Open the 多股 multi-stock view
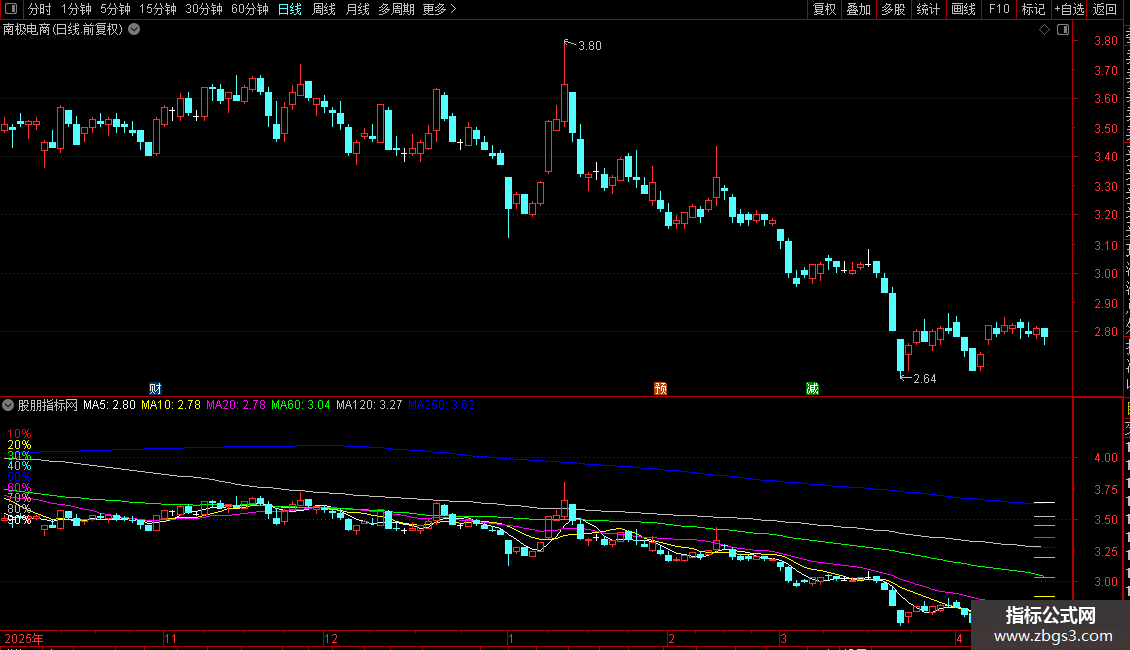The image size is (1130, 650). 893,9
